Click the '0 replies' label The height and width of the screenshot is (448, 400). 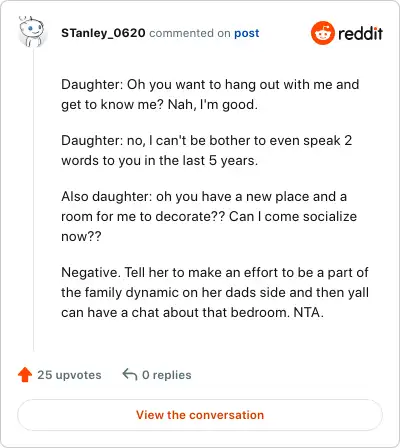click(x=167, y=375)
